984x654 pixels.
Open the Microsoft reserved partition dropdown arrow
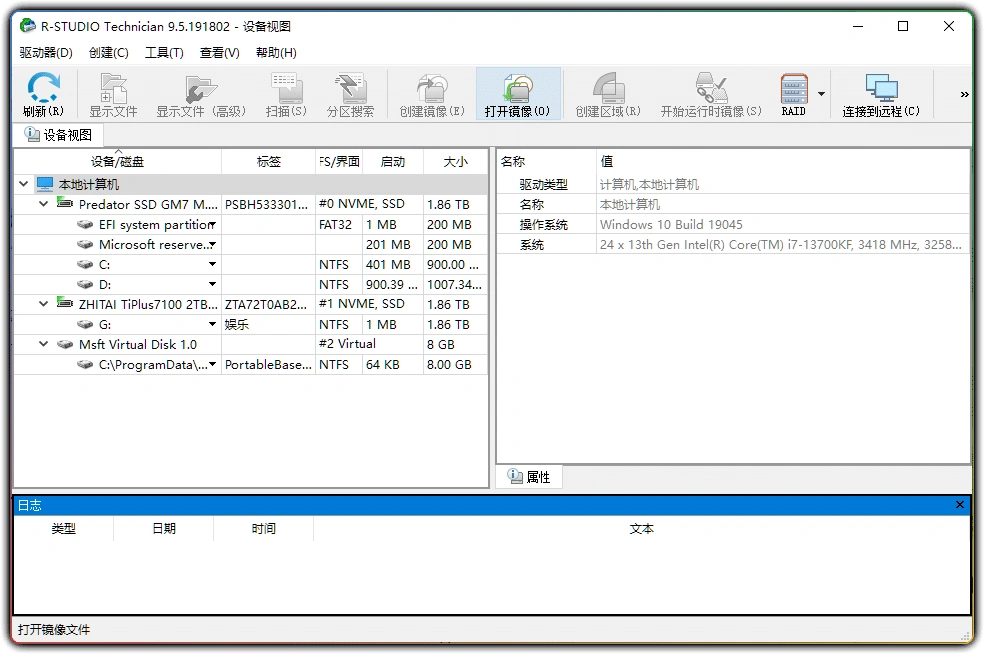point(213,244)
